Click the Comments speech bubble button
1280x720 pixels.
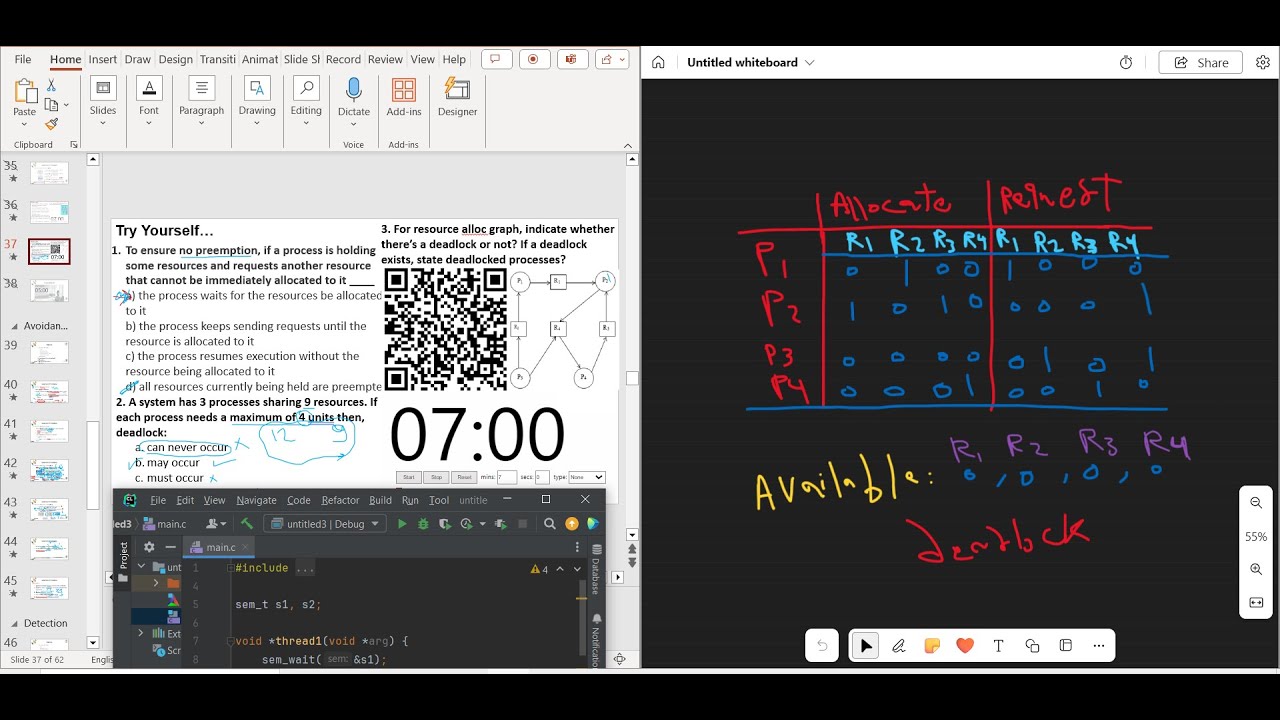coord(497,59)
